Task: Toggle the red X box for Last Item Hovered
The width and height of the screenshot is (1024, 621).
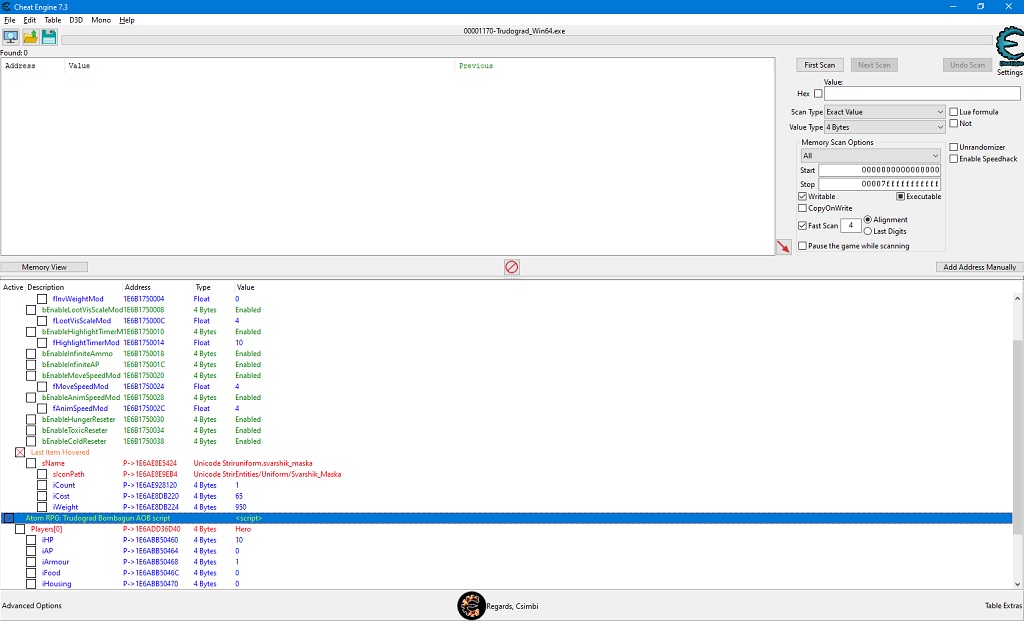Action: [20, 452]
